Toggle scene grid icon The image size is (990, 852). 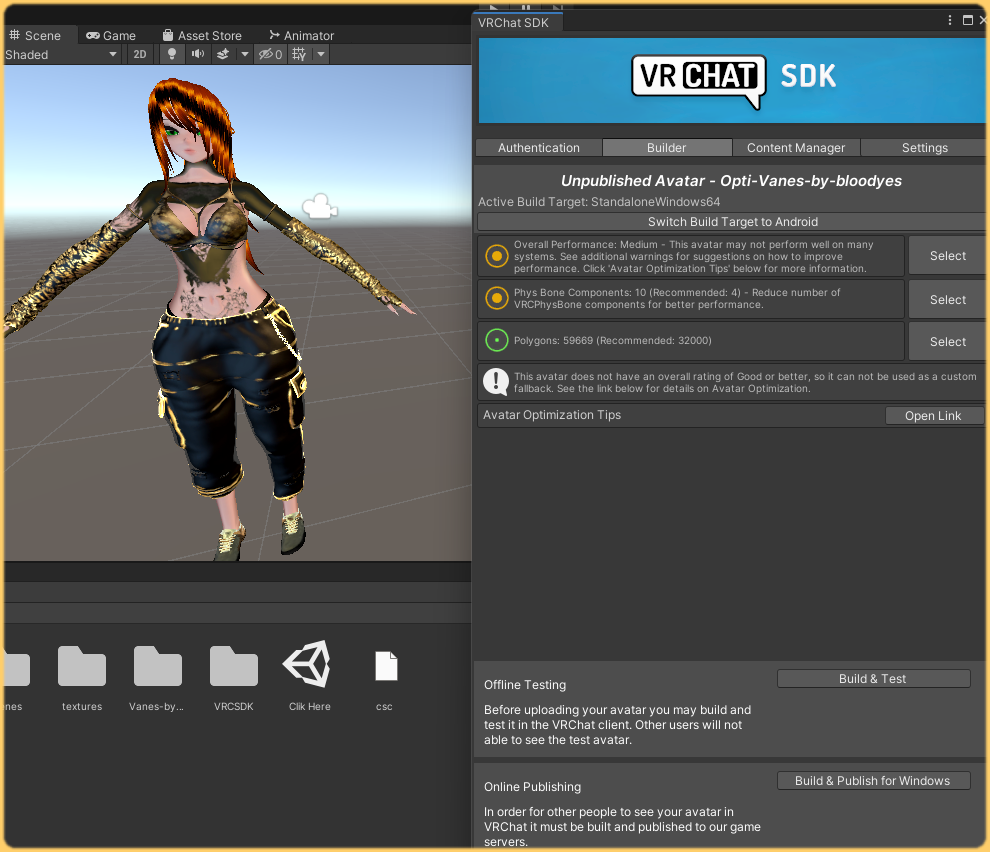click(299, 54)
